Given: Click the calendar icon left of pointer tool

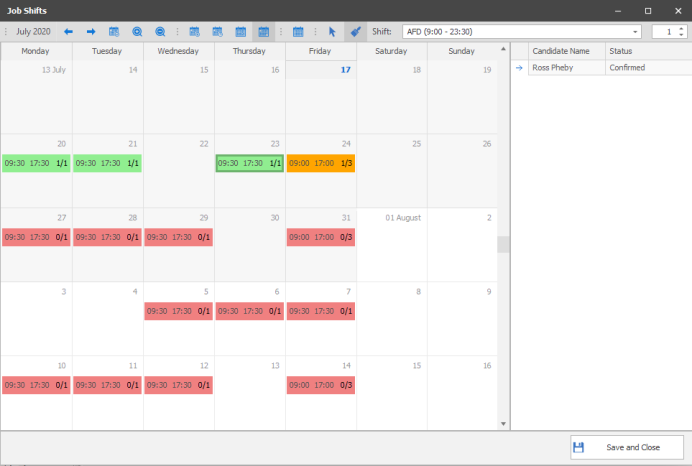Looking at the screenshot, I should point(298,32).
